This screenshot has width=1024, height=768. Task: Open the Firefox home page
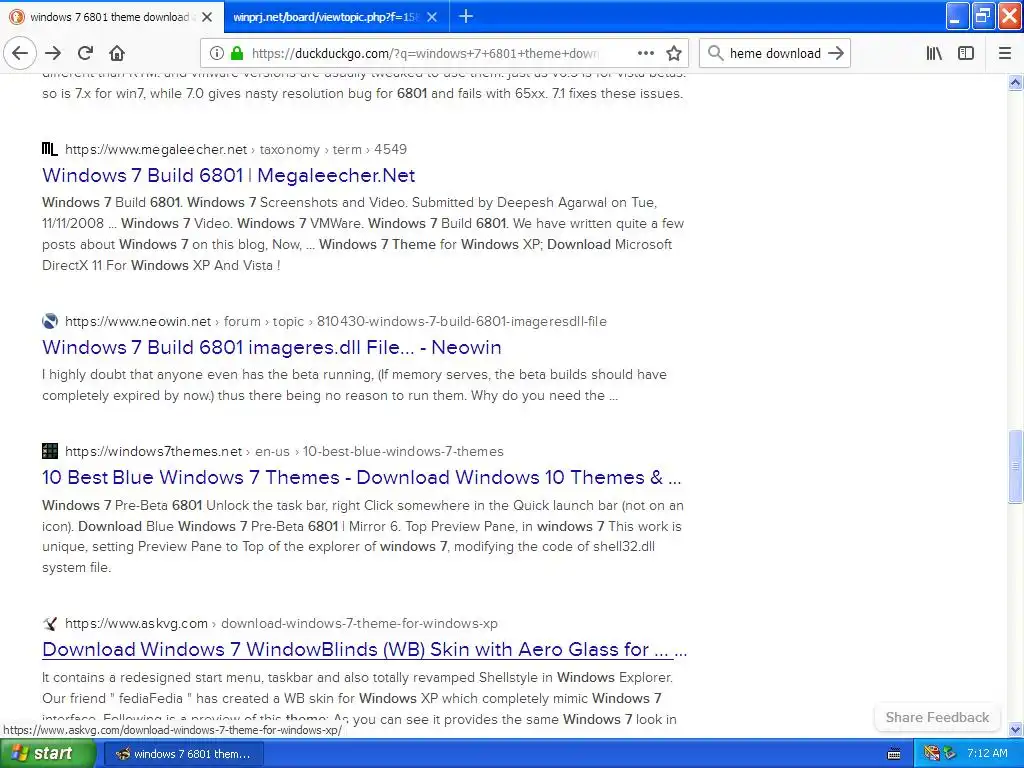coord(116,53)
